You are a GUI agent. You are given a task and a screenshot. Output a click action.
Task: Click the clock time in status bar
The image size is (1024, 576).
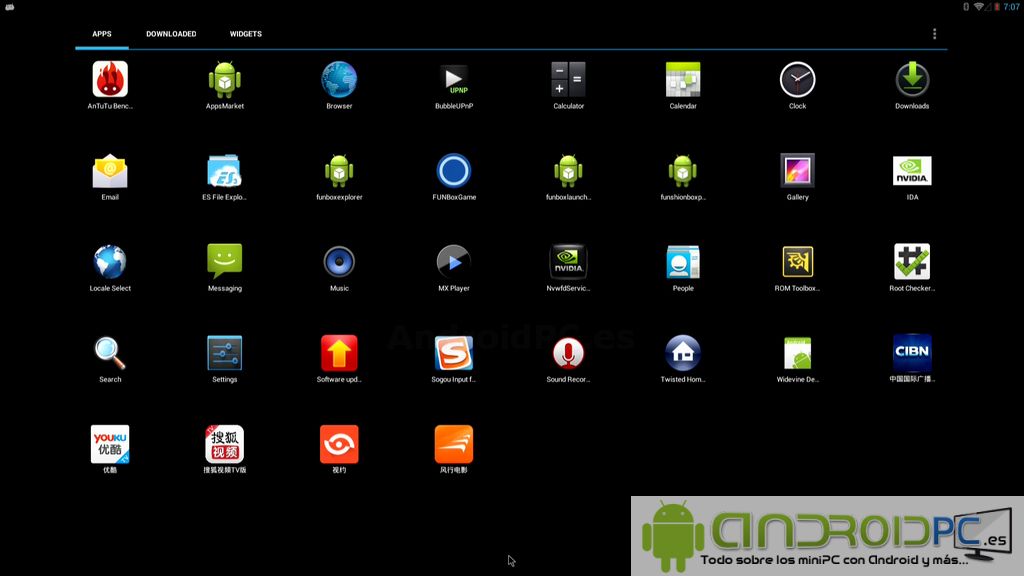(x=1011, y=7)
